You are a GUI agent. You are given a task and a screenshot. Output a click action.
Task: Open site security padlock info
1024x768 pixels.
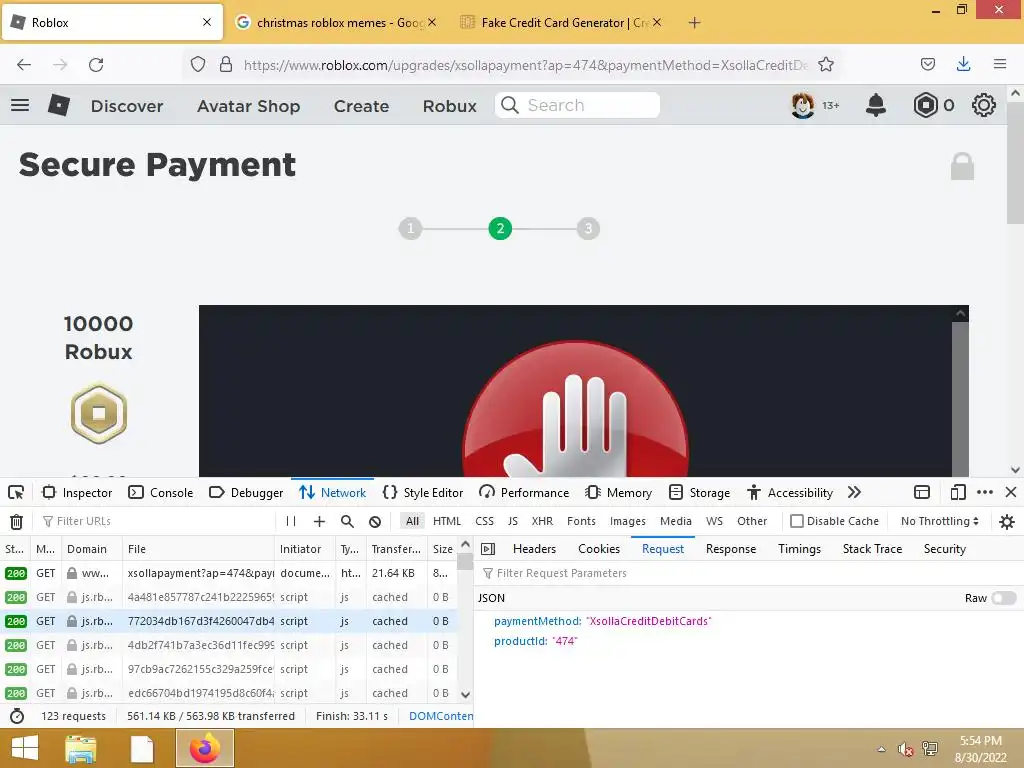click(x=226, y=65)
